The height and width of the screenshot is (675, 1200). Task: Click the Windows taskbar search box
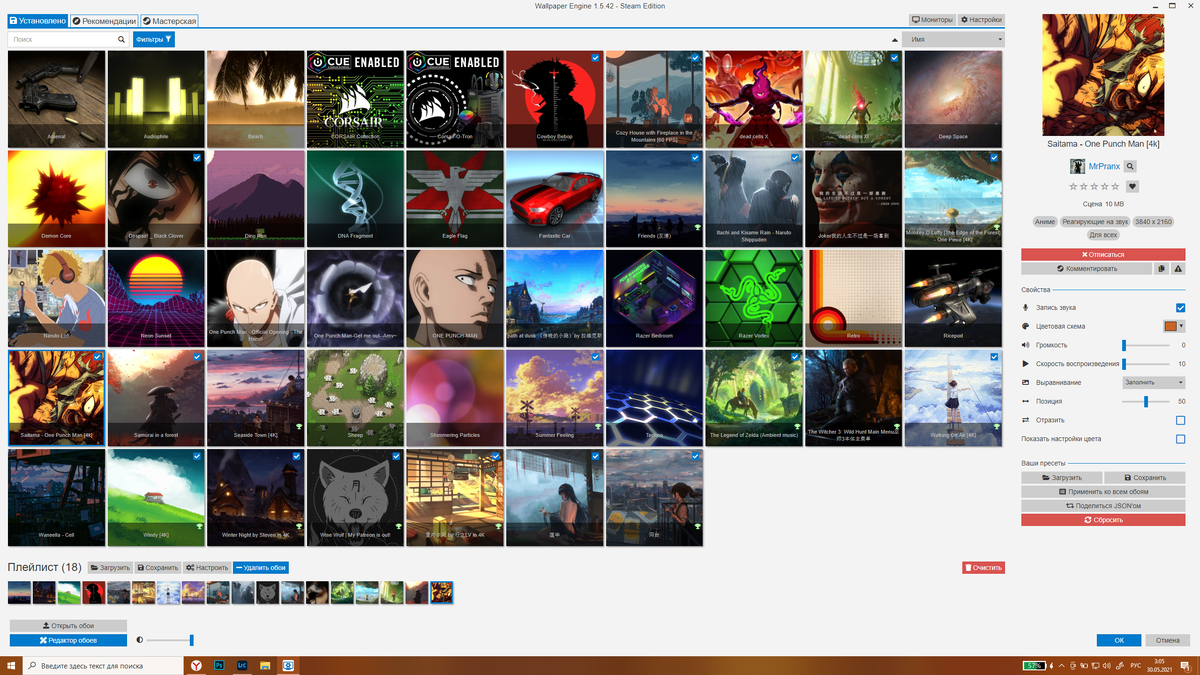(104, 665)
